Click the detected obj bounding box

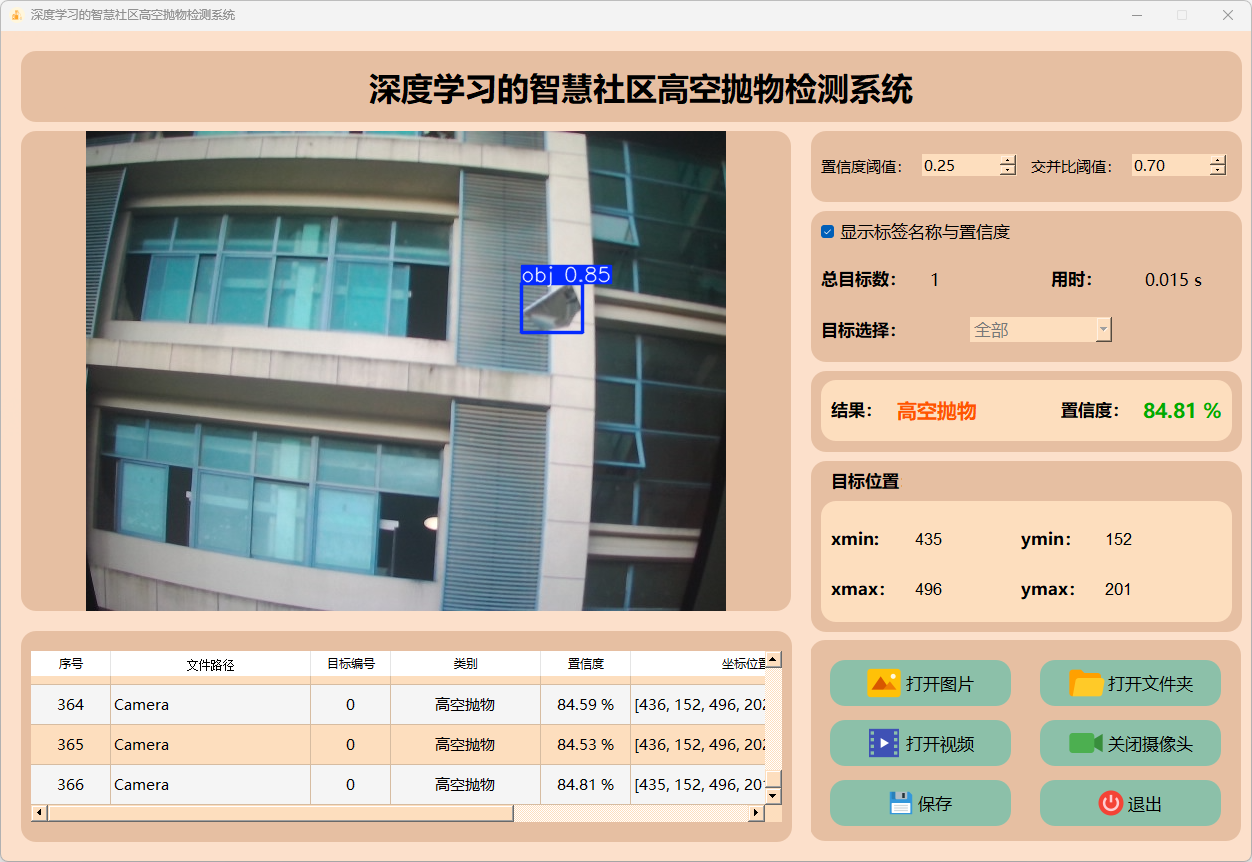click(x=552, y=307)
